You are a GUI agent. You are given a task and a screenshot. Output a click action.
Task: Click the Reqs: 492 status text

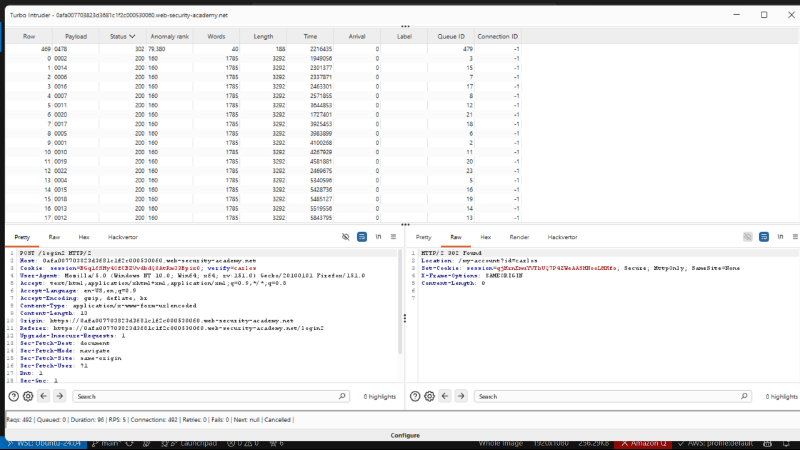[19, 420]
